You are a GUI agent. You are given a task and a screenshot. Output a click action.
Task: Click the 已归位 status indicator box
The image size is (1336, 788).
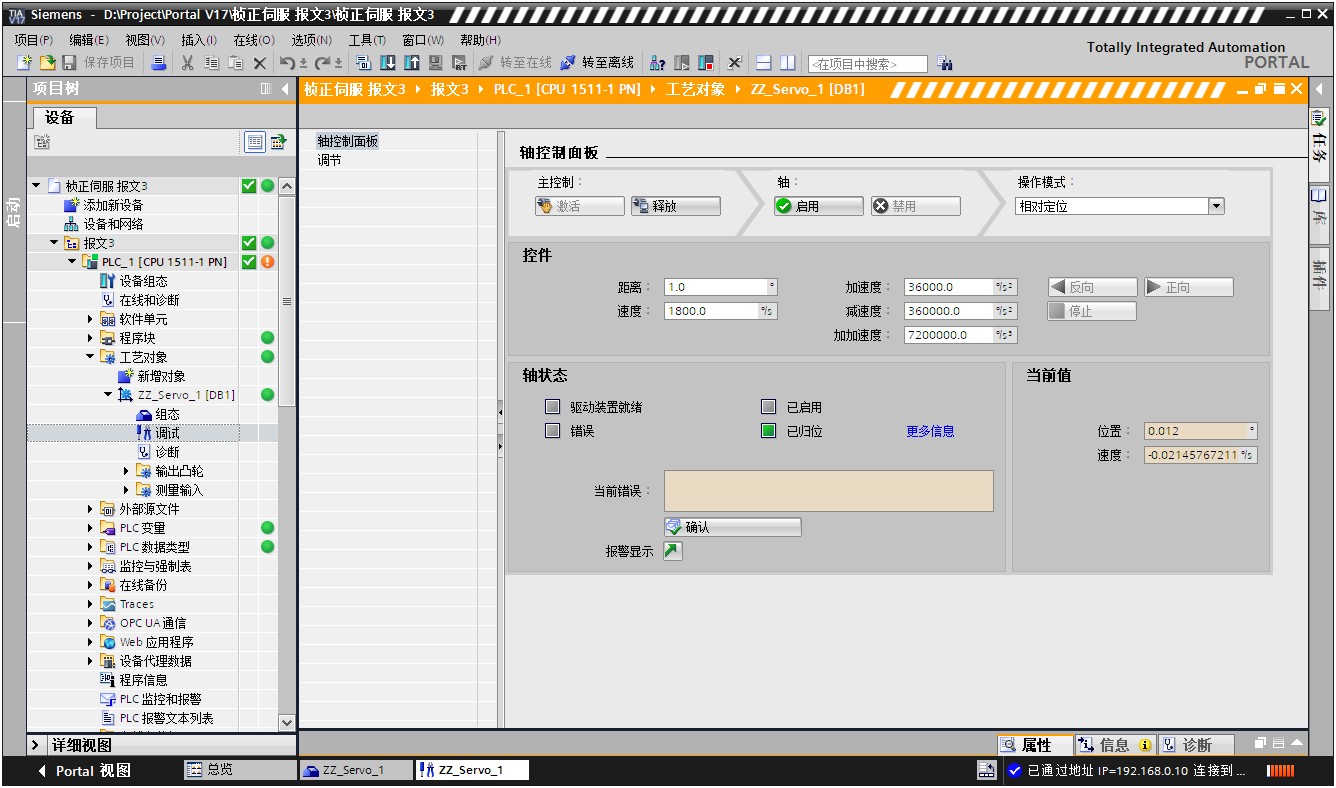pos(768,431)
